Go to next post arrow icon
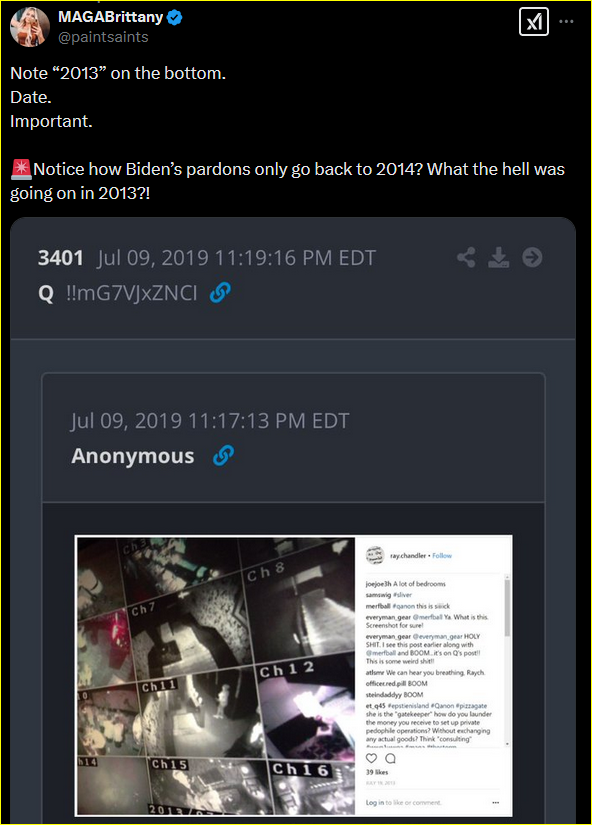Image resolution: width=592 pixels, height=825 pixels. coord(532,257)
